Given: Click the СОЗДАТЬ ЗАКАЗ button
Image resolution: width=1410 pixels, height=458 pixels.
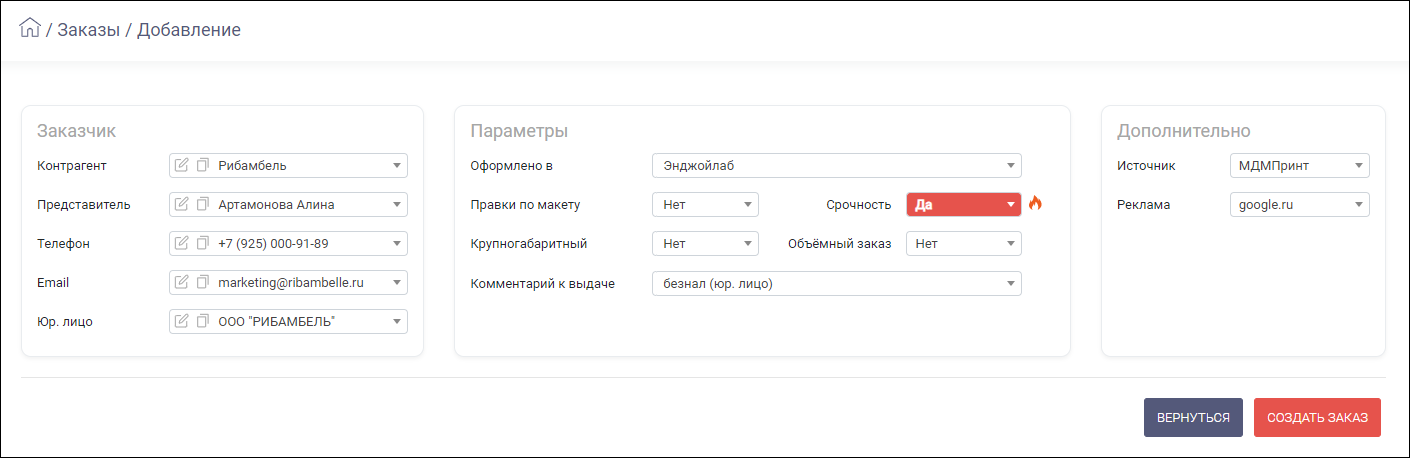Looking at the screenshot, I should 1317,417.
